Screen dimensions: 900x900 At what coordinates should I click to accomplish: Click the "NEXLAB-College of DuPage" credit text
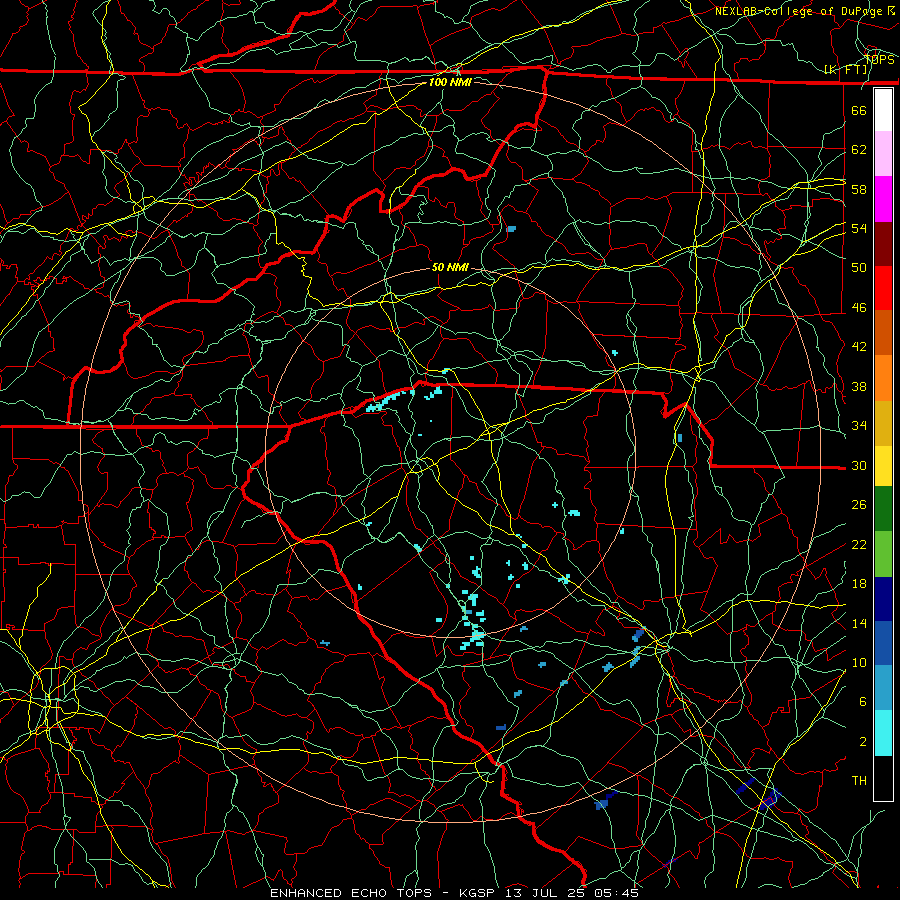coord(798,11)
